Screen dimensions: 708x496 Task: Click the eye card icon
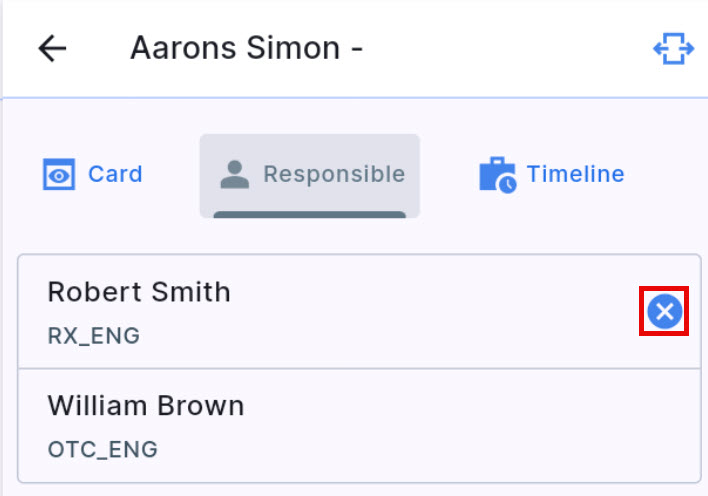point(59,175)
